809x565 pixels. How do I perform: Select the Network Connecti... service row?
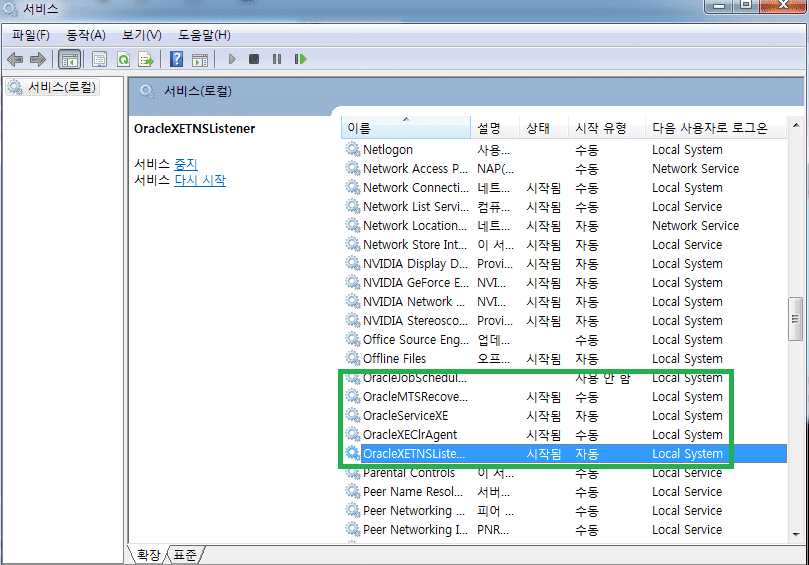tap(563, 187)
